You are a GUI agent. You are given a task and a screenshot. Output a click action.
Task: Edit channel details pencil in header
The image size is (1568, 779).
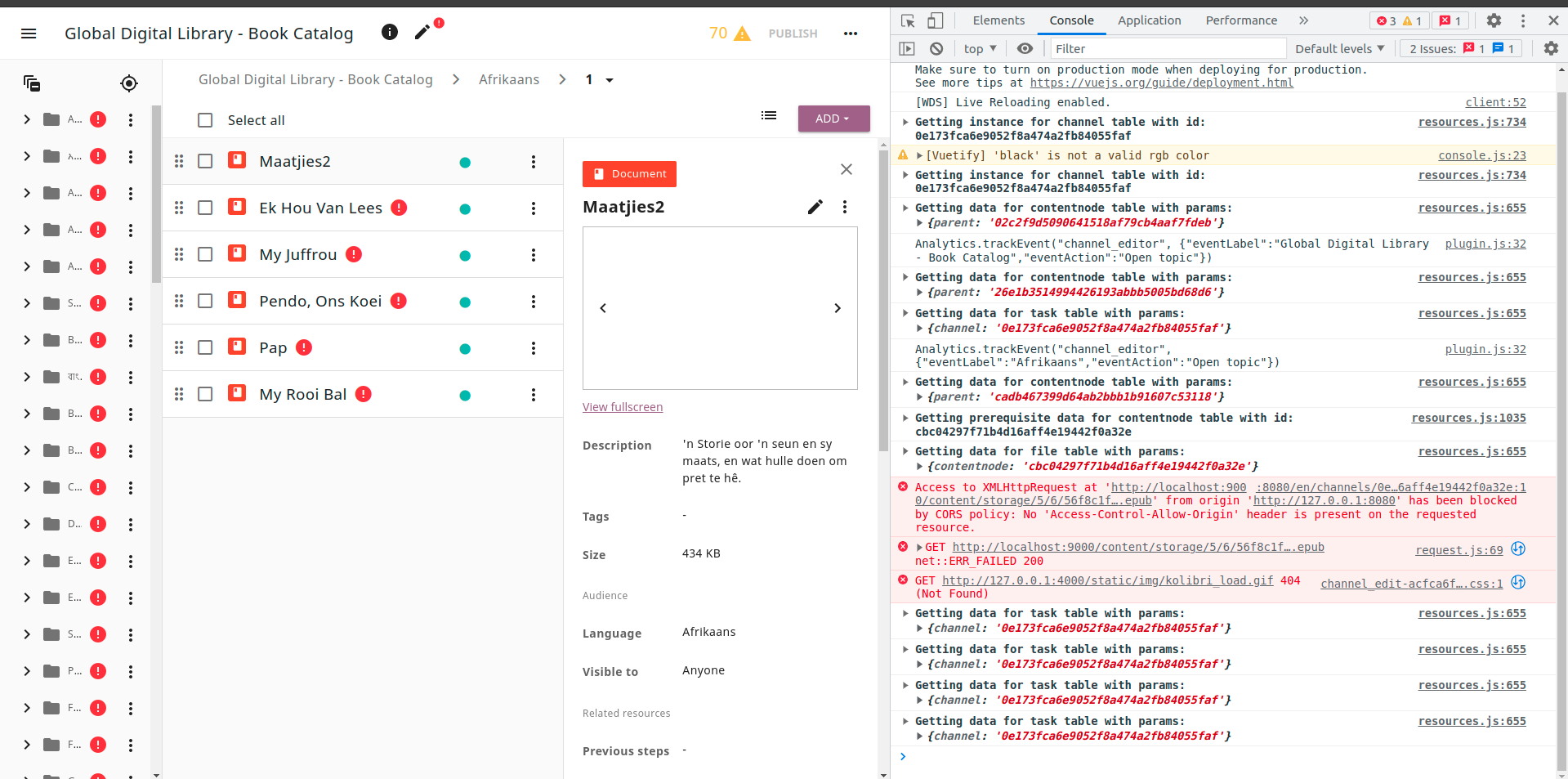click(422, 33)
